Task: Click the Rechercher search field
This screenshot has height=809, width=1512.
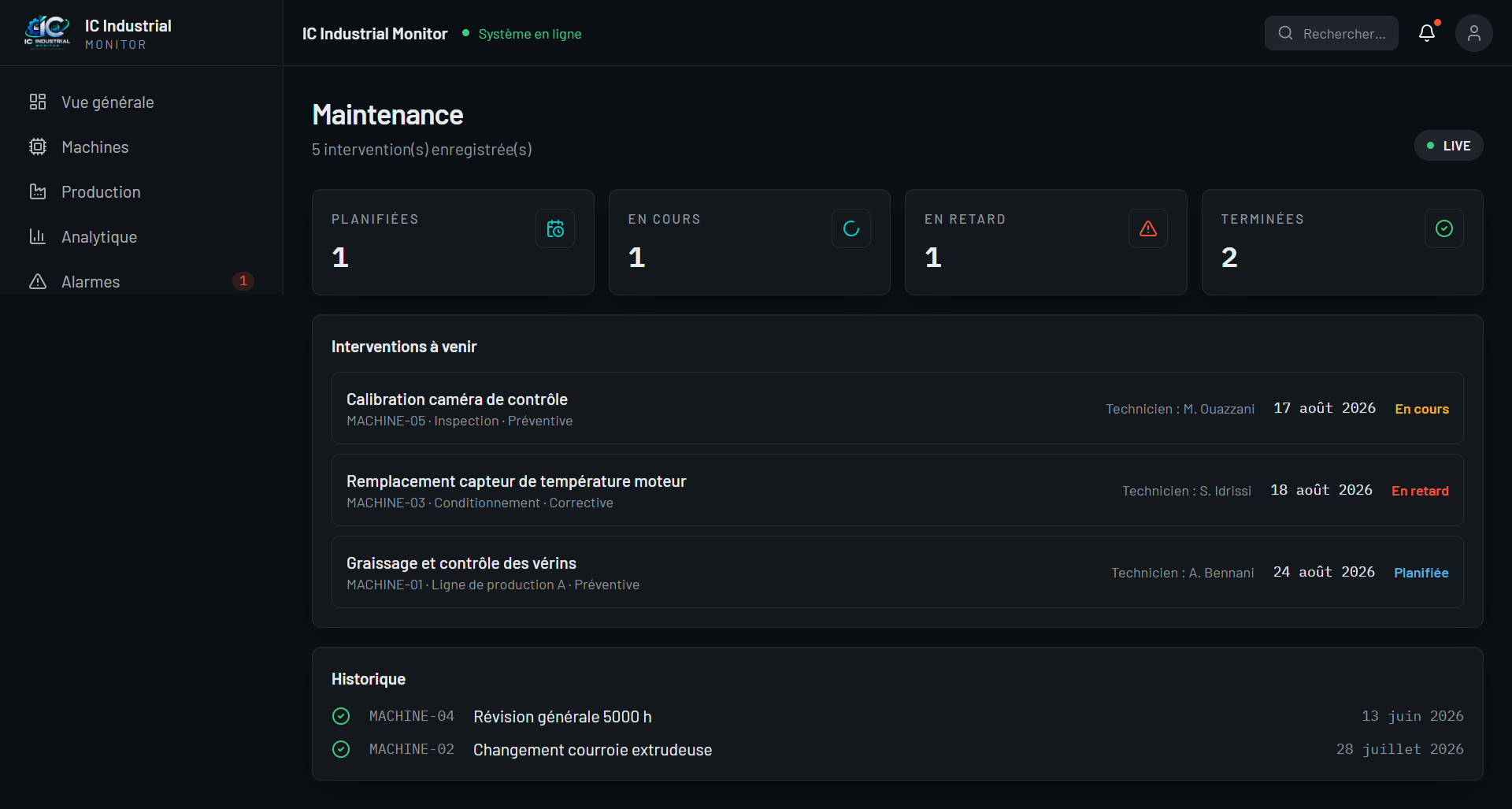Action: click(x=1332, y=33)
